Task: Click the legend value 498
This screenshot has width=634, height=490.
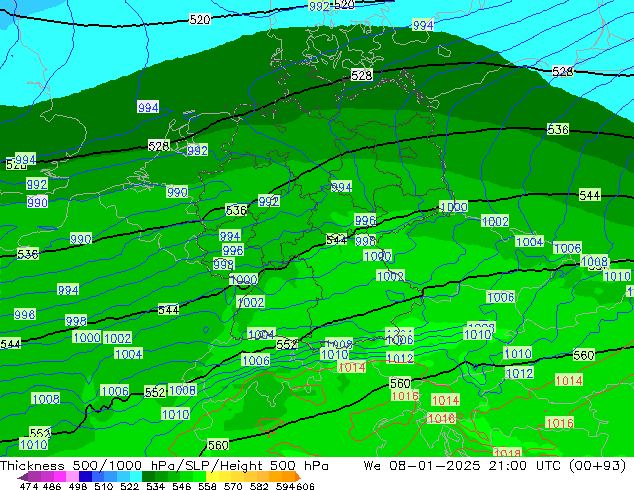Action: click(78, 486)
